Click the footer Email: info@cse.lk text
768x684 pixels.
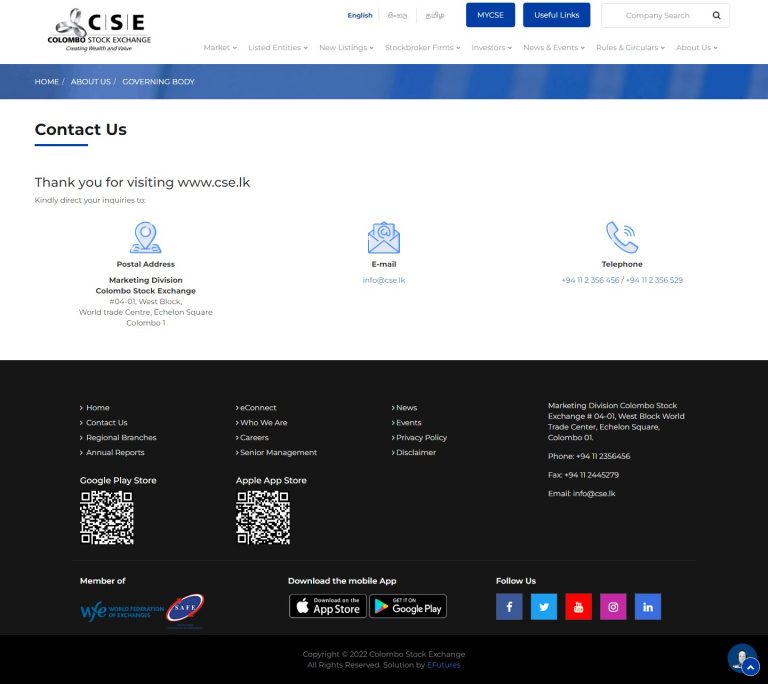581,493
